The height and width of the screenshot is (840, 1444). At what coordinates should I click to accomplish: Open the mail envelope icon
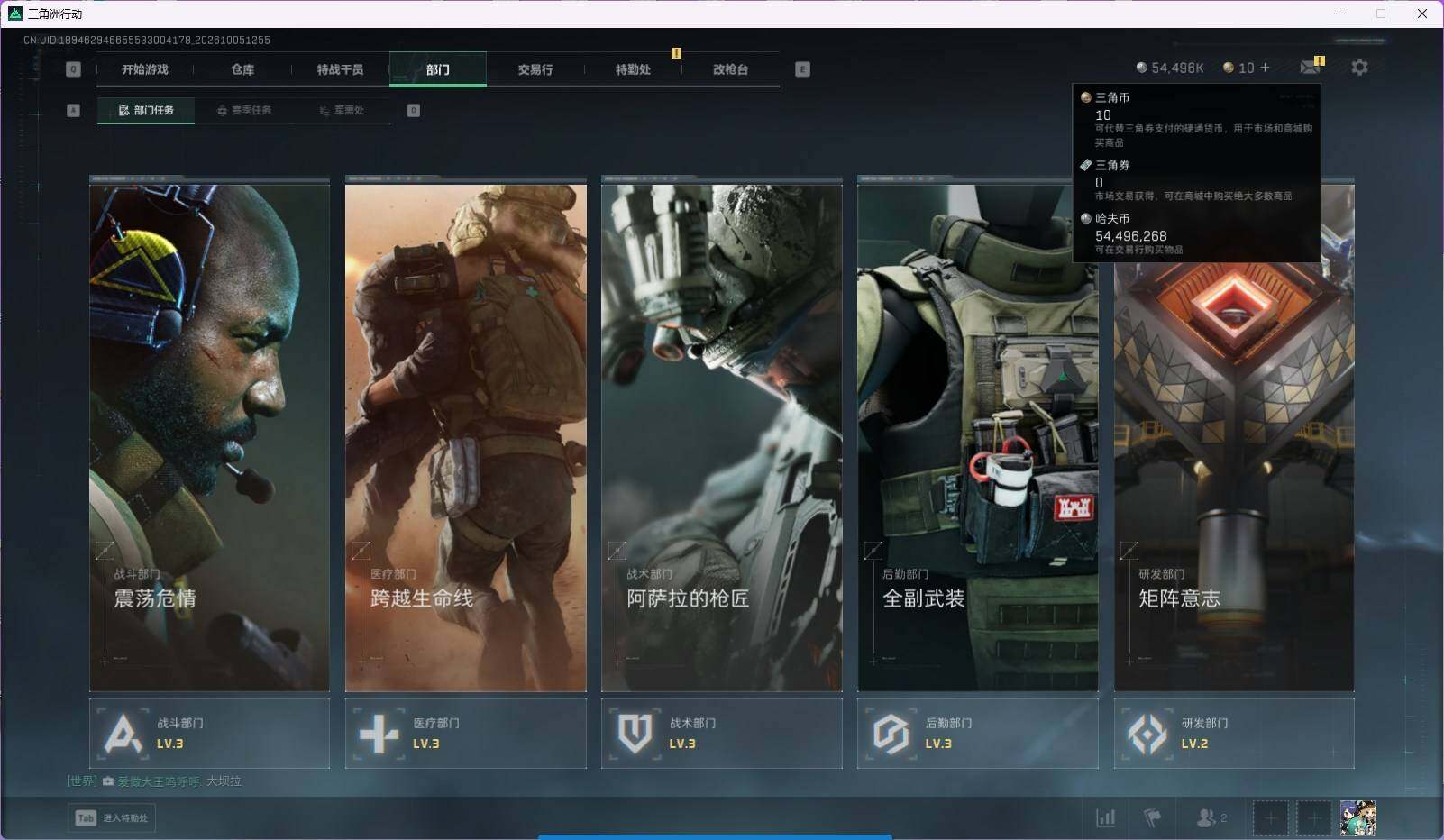click(1310, 68)
